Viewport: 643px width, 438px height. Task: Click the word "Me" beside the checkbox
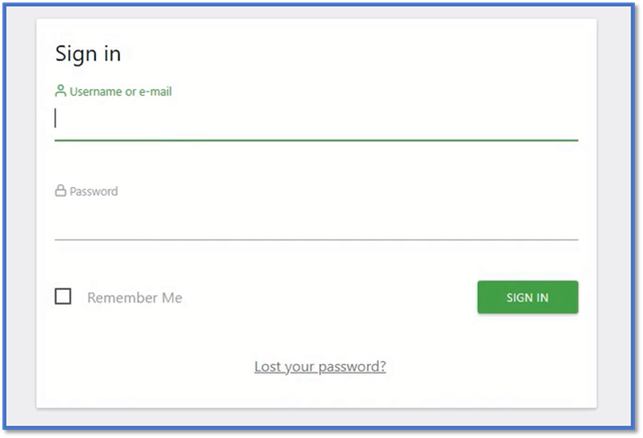click(170, 298)
